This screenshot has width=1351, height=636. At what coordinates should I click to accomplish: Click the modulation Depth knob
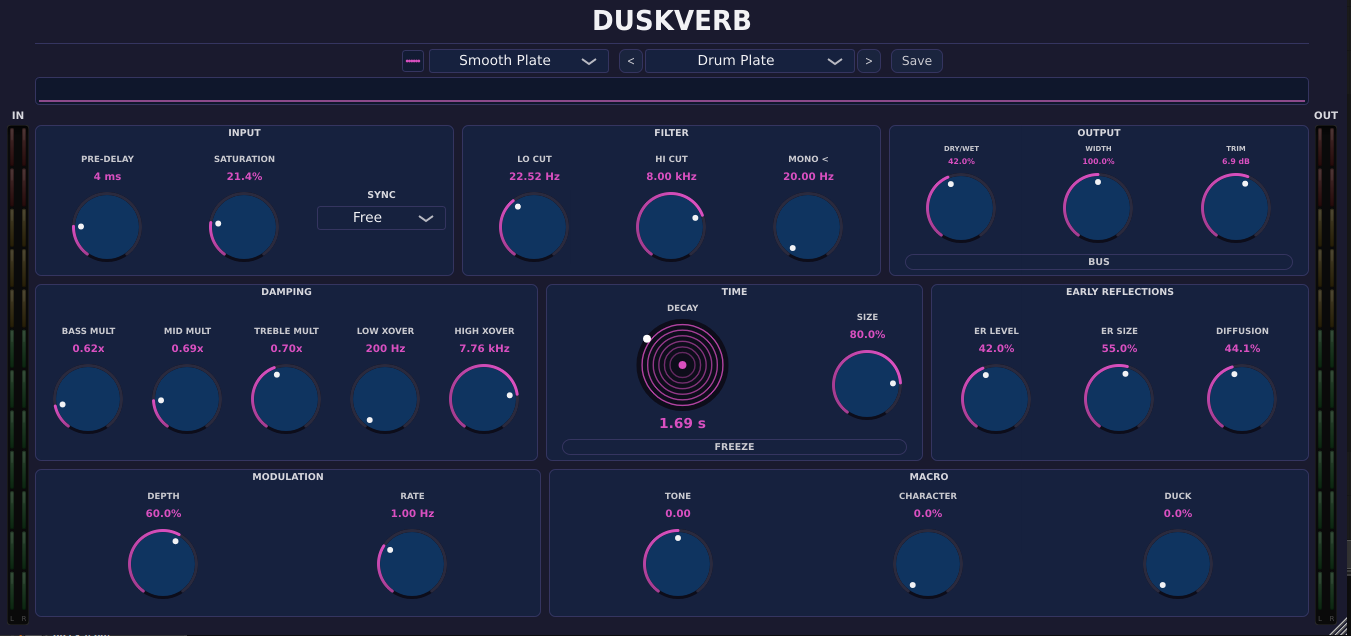click(x=163, y=564)
